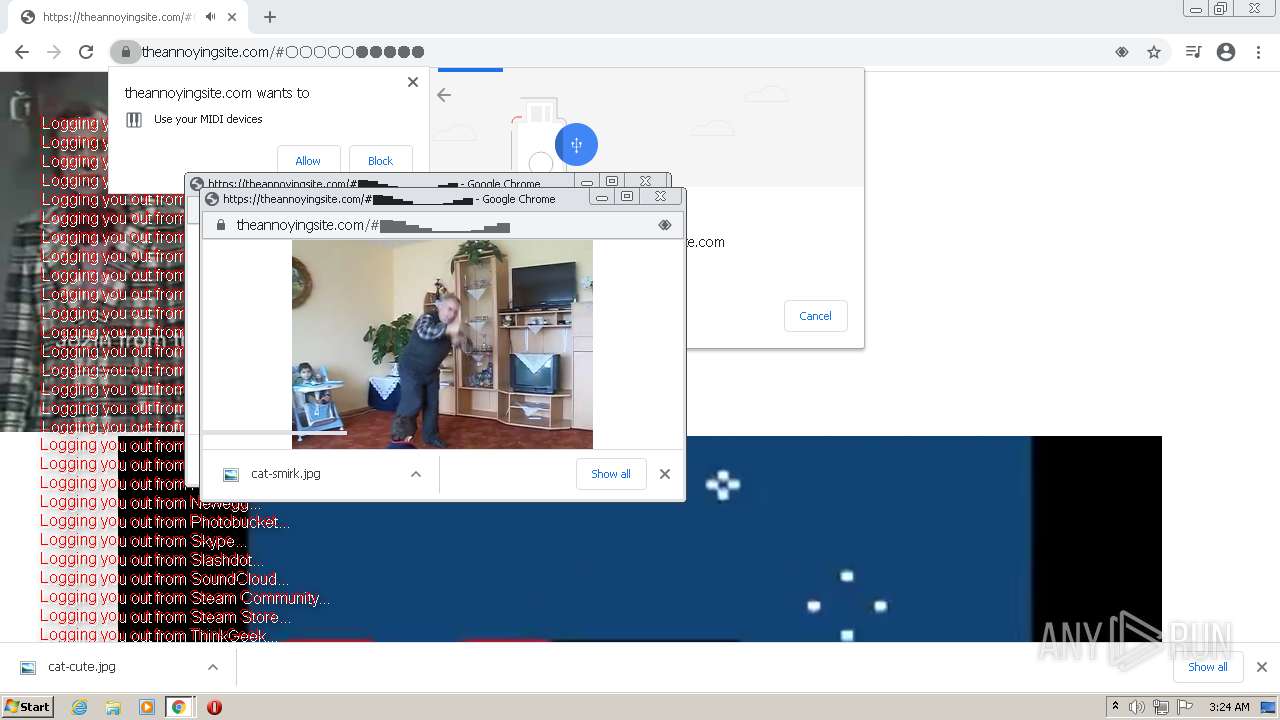Block MIDI devices access
The image size is (1280, 720).
point(380,161)
